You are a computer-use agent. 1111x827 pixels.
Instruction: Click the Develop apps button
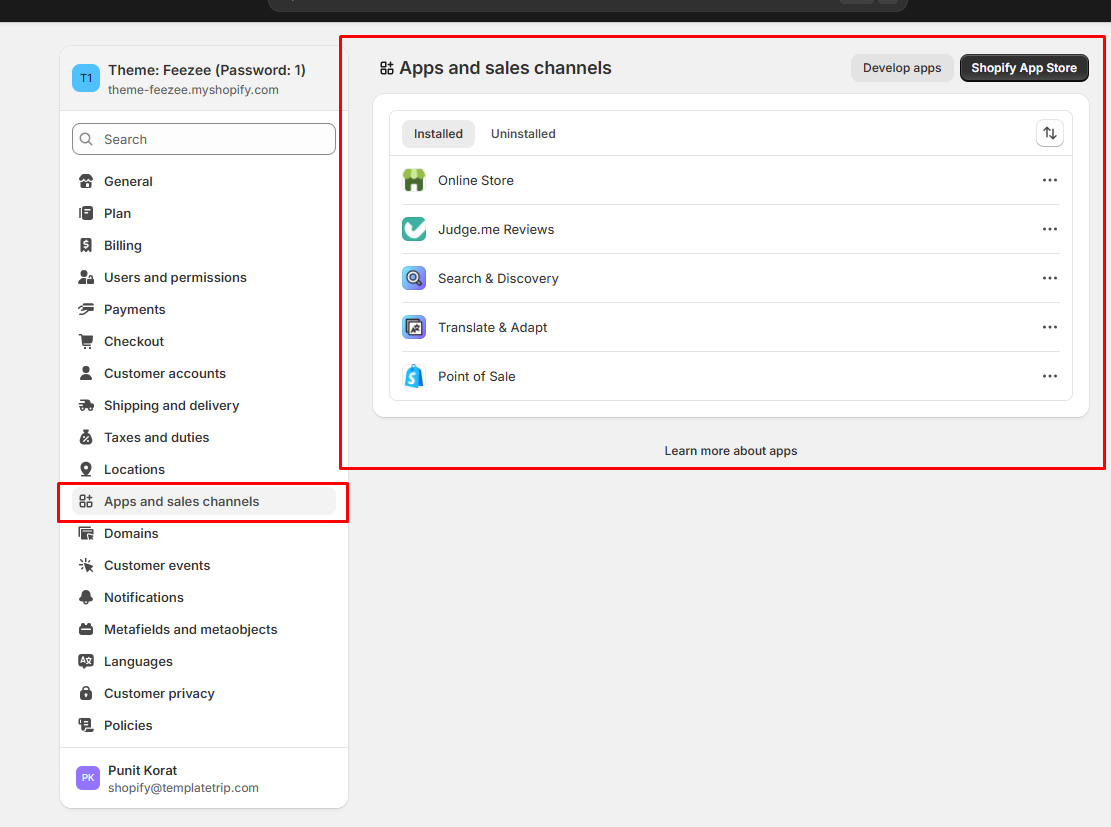902,68
